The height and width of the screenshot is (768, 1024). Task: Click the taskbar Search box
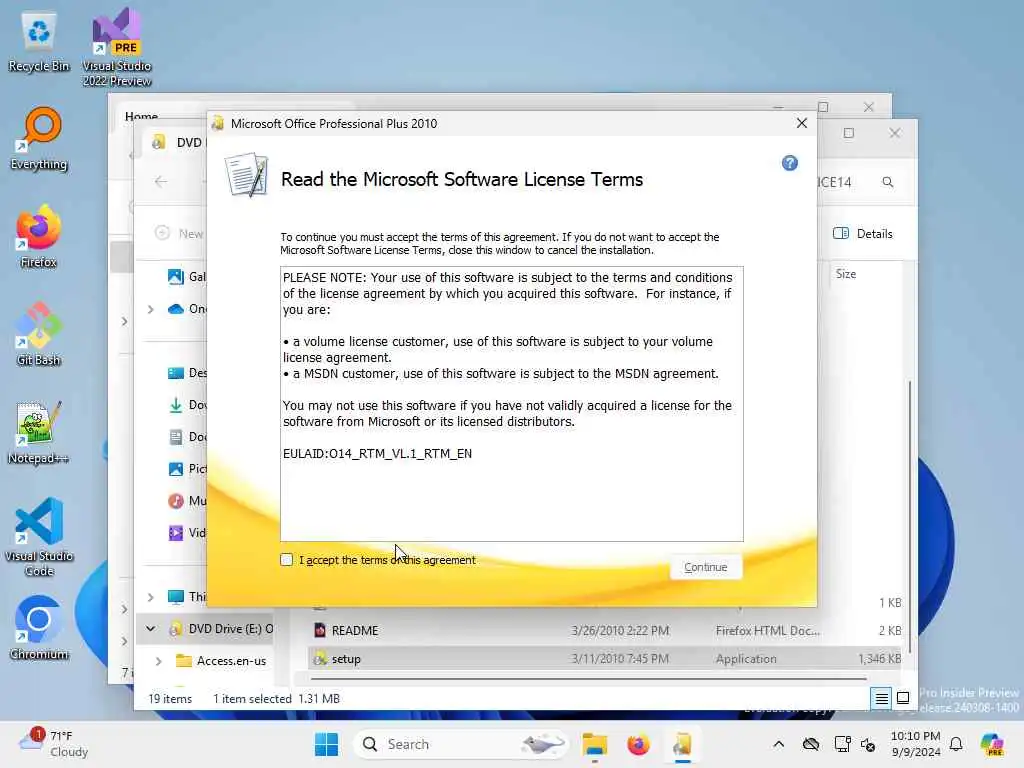(x=460, y=744)
